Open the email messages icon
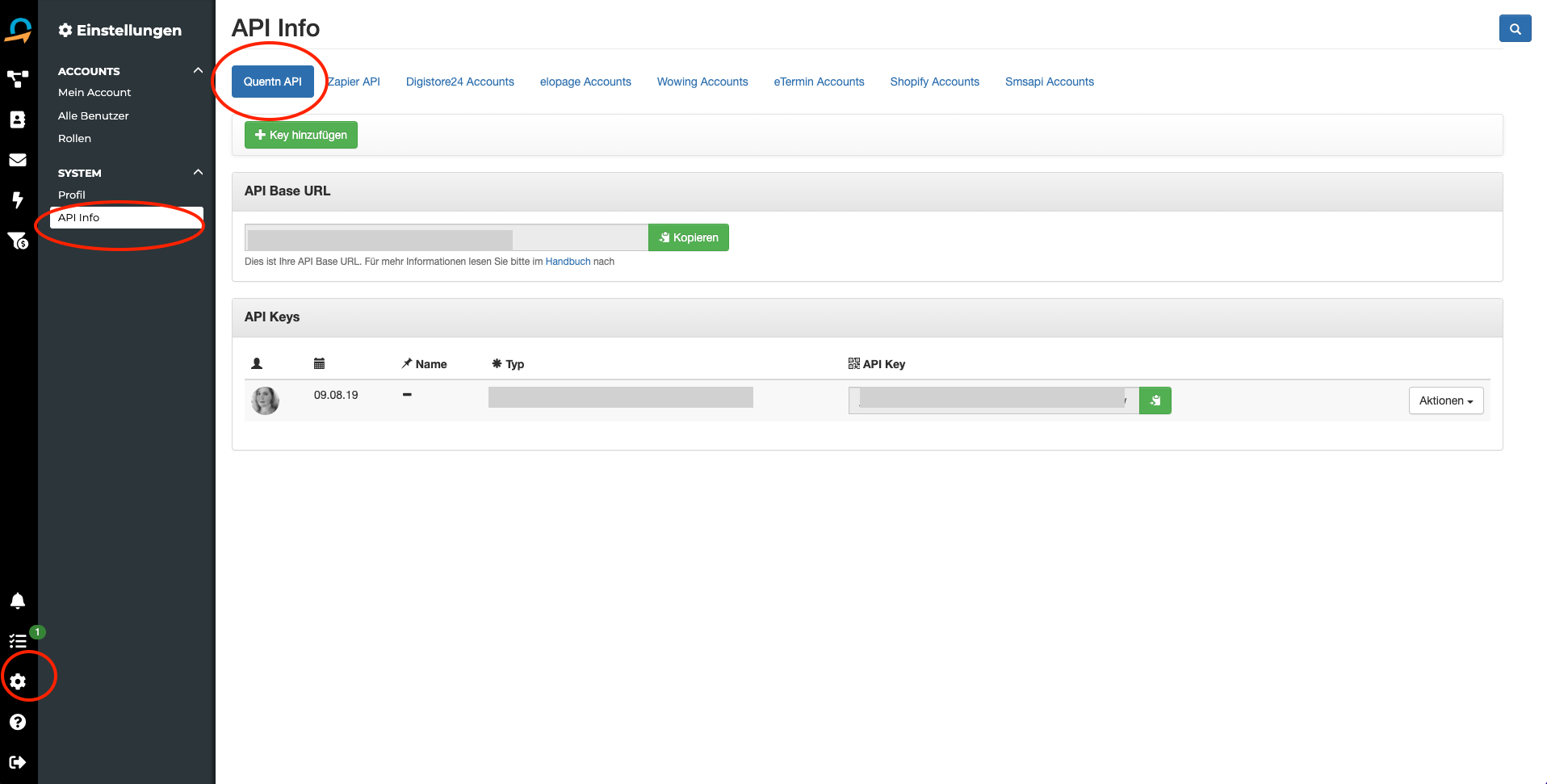Screen dimensions: 1547x784 point(19,160)
